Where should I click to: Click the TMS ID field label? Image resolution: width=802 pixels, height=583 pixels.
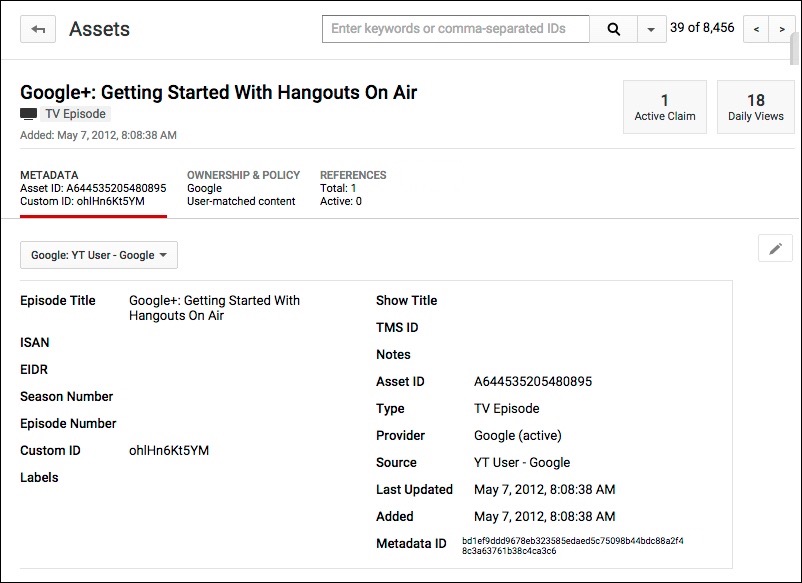[x=397, y=328]
